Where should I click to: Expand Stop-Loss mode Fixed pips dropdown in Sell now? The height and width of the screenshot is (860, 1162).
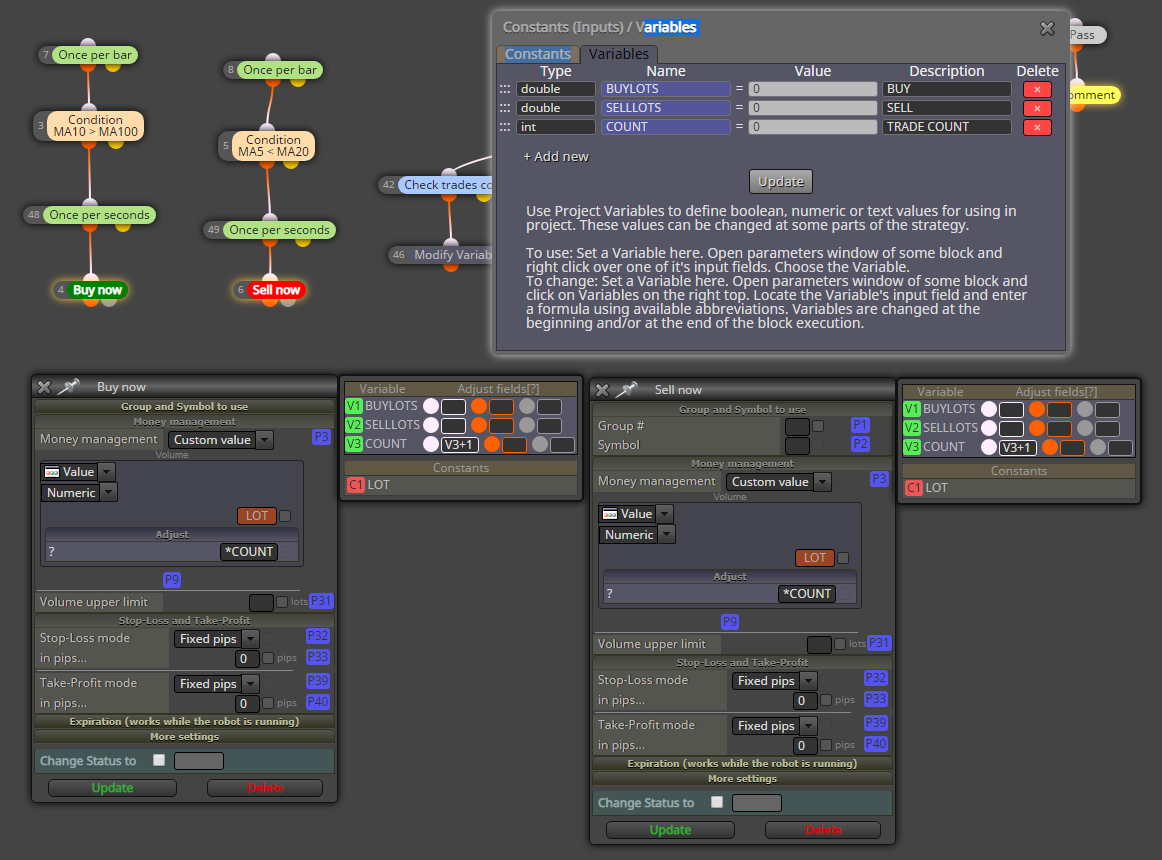[774, 681]
